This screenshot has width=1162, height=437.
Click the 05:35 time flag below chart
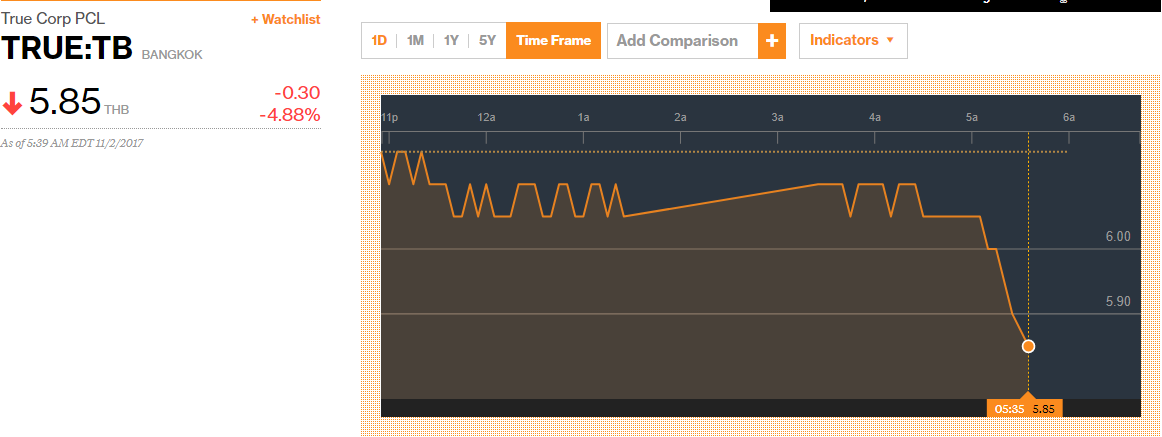(1008, 409)
